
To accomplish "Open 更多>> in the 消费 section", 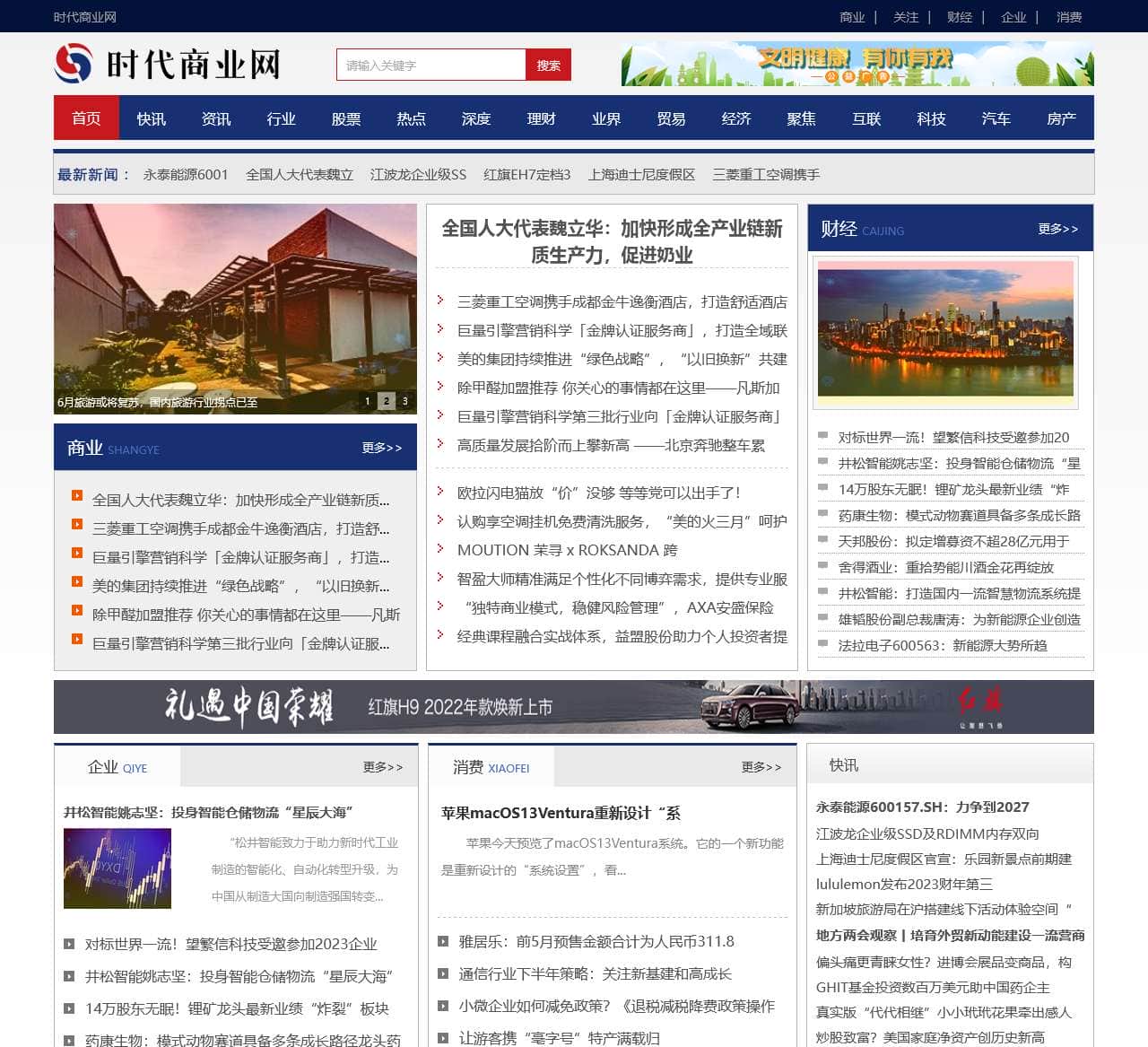I will 761,767.
